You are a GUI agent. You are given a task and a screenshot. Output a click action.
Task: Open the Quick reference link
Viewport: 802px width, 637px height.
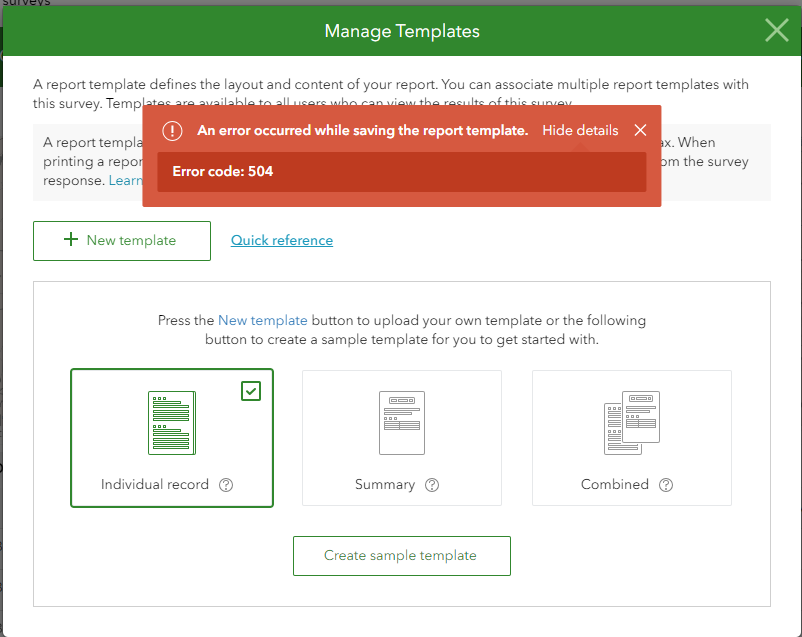(x=282, y=240)
